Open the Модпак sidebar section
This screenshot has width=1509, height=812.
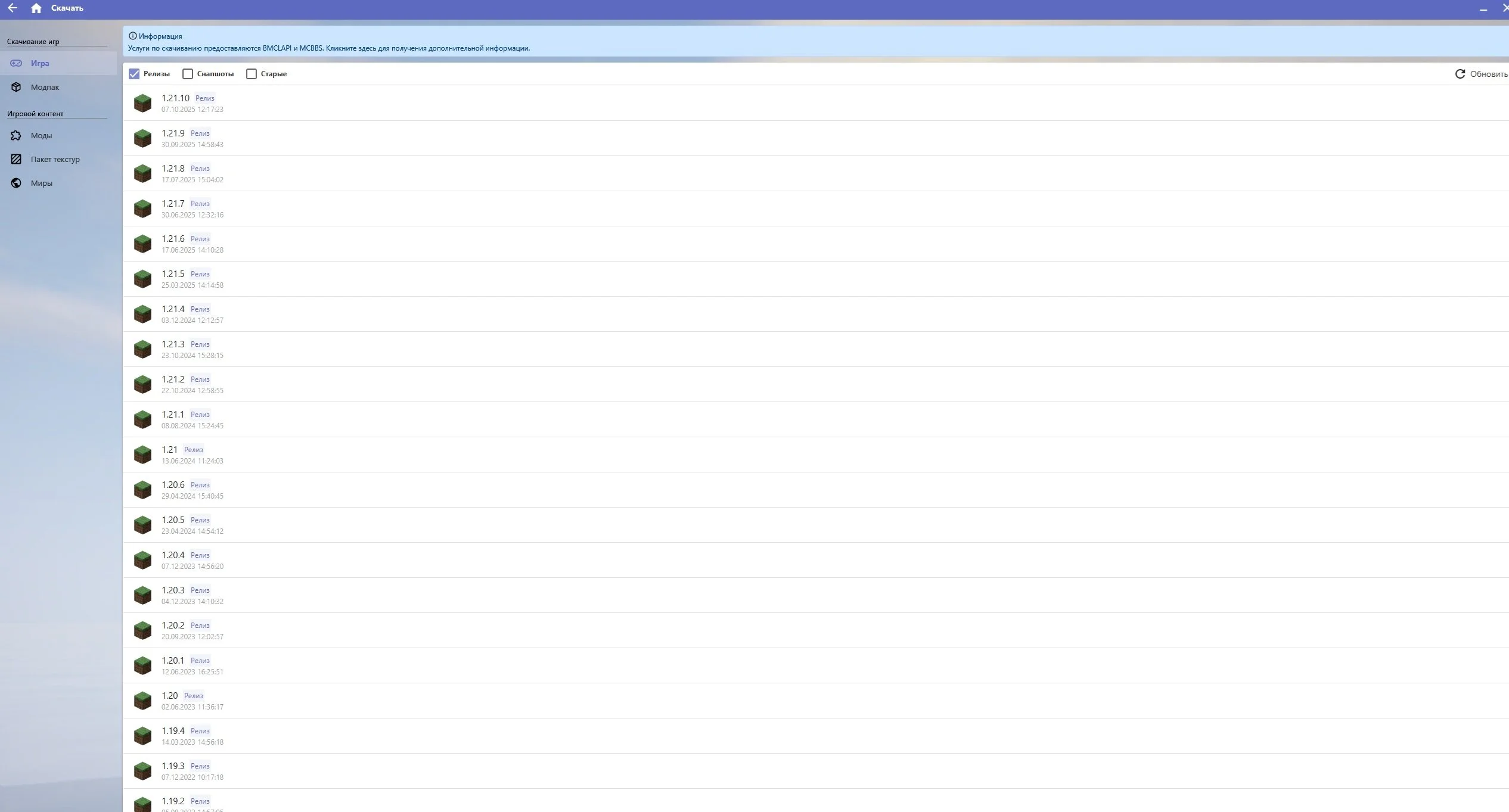click(45, 87)
